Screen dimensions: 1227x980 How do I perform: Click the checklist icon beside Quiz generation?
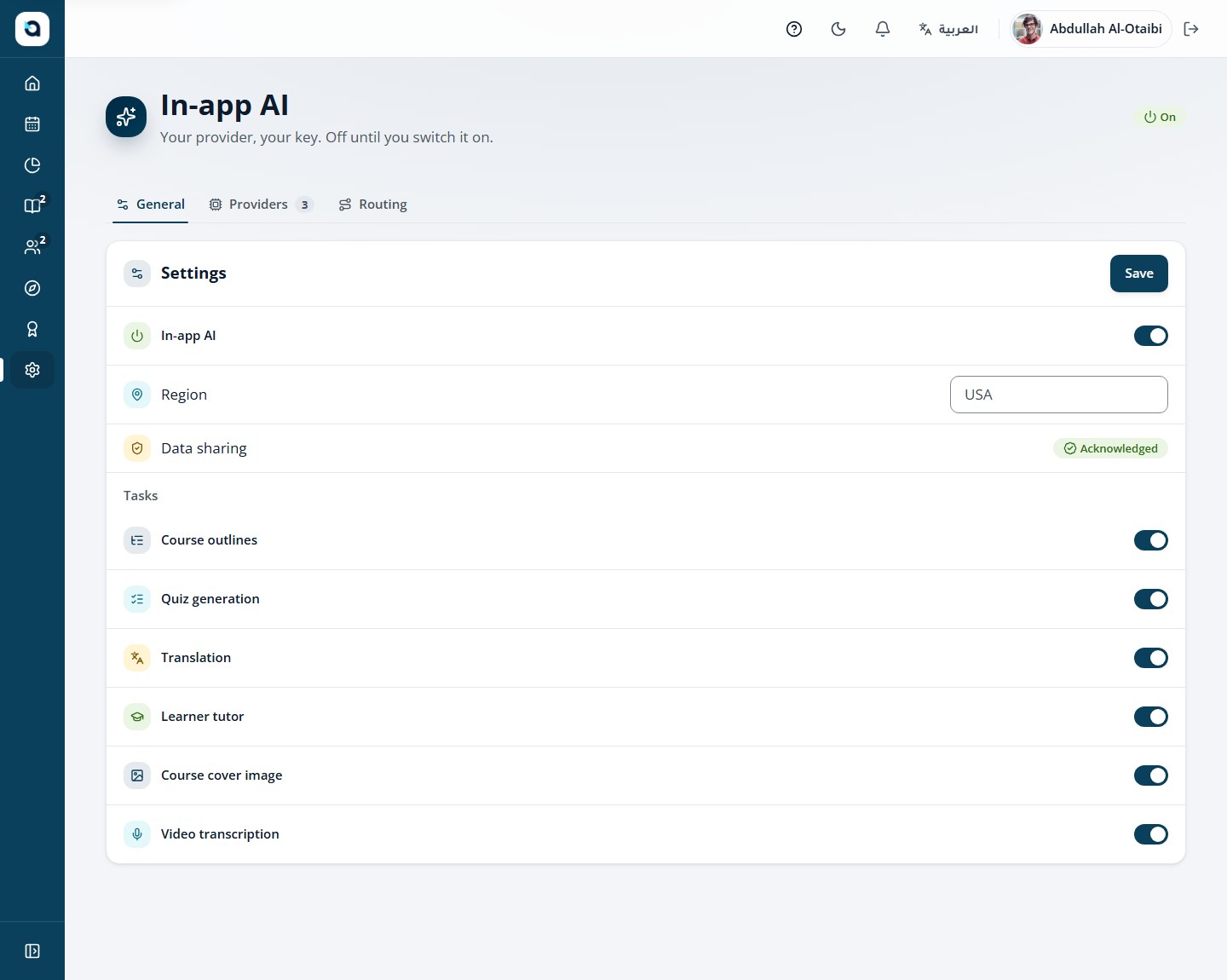137,599
